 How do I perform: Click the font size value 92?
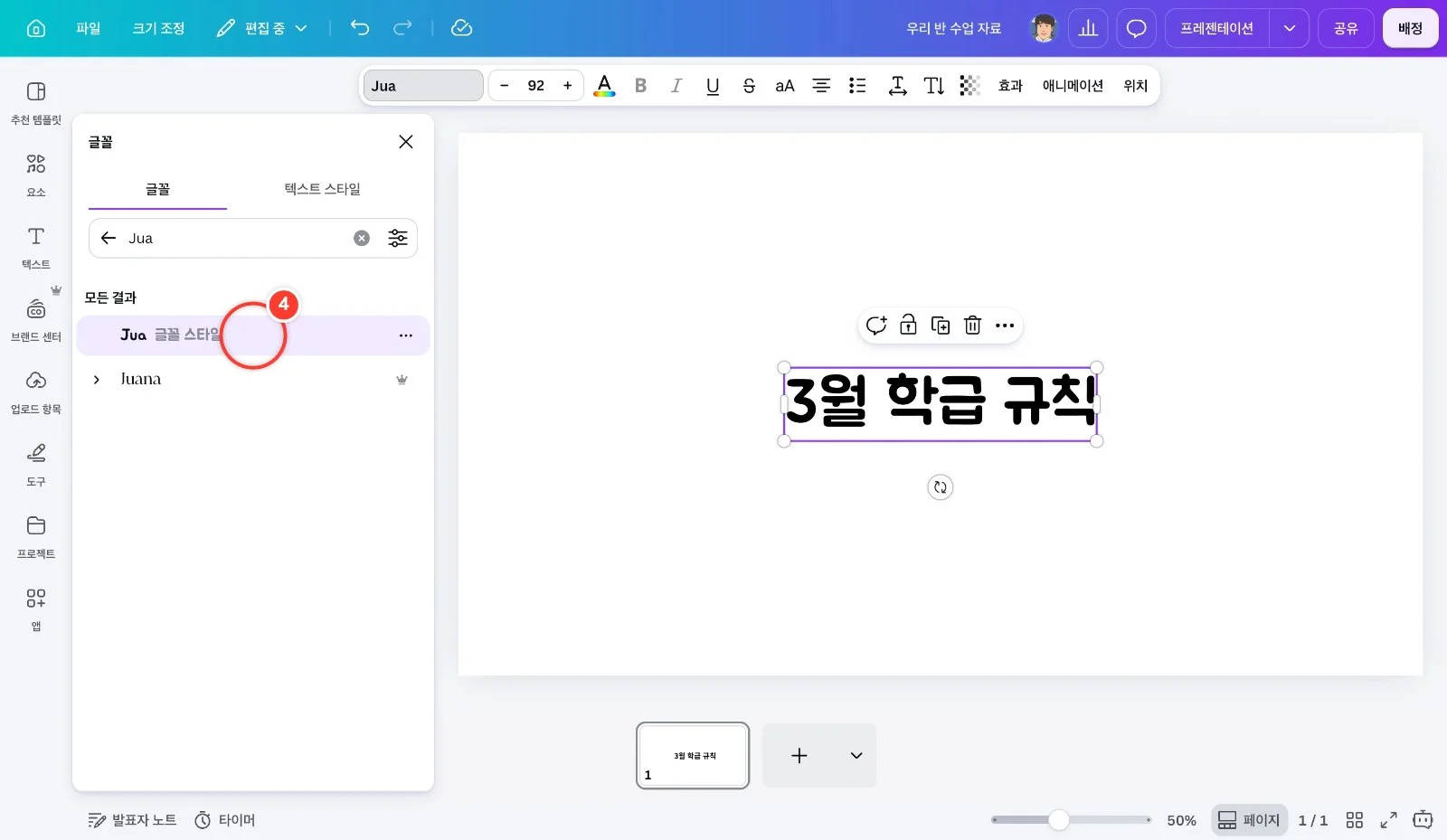coord(536,86)
